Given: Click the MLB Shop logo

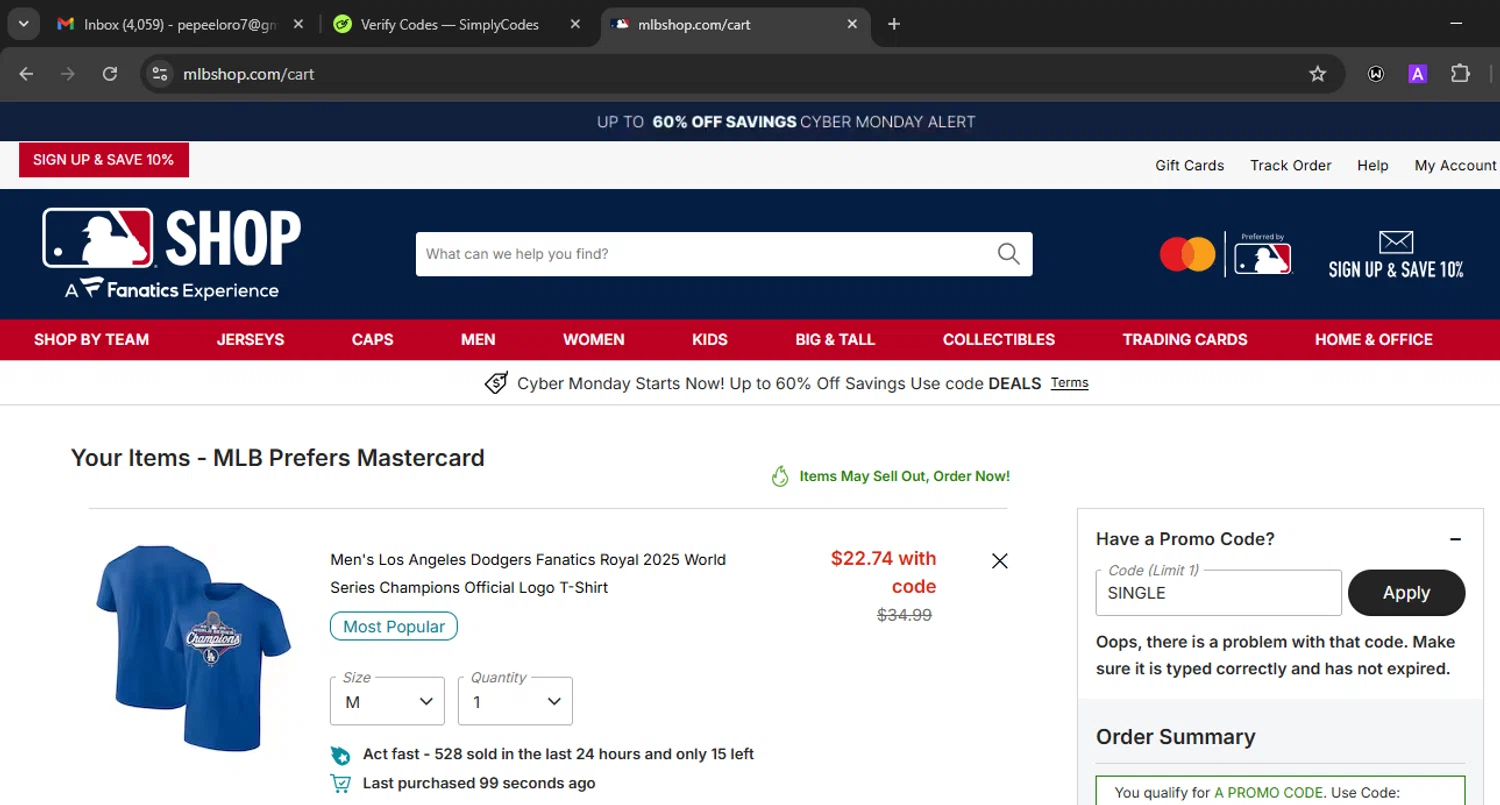Looking at the screenshot, I should (172, 253).
